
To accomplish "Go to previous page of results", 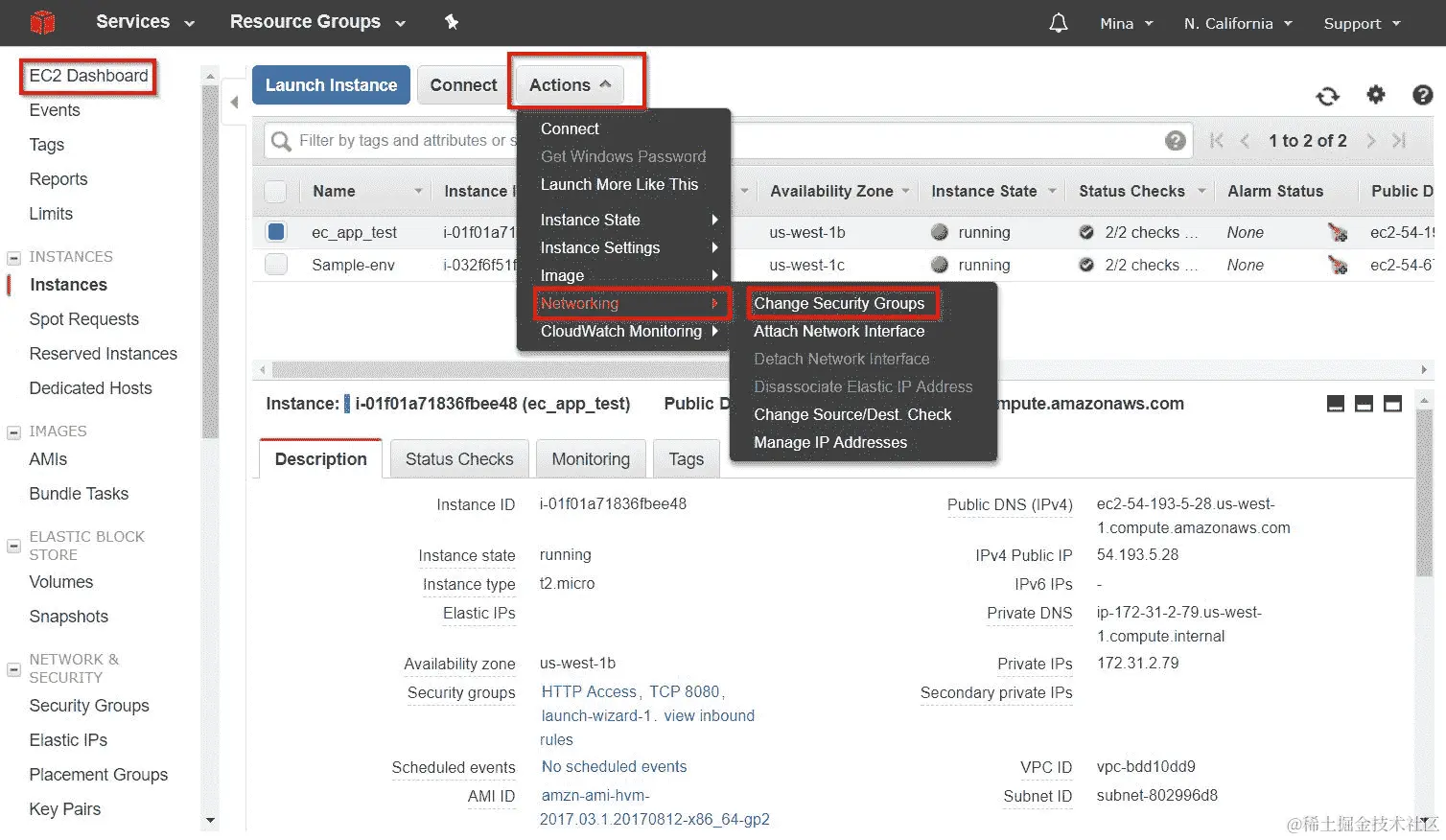I will 1245,141.
